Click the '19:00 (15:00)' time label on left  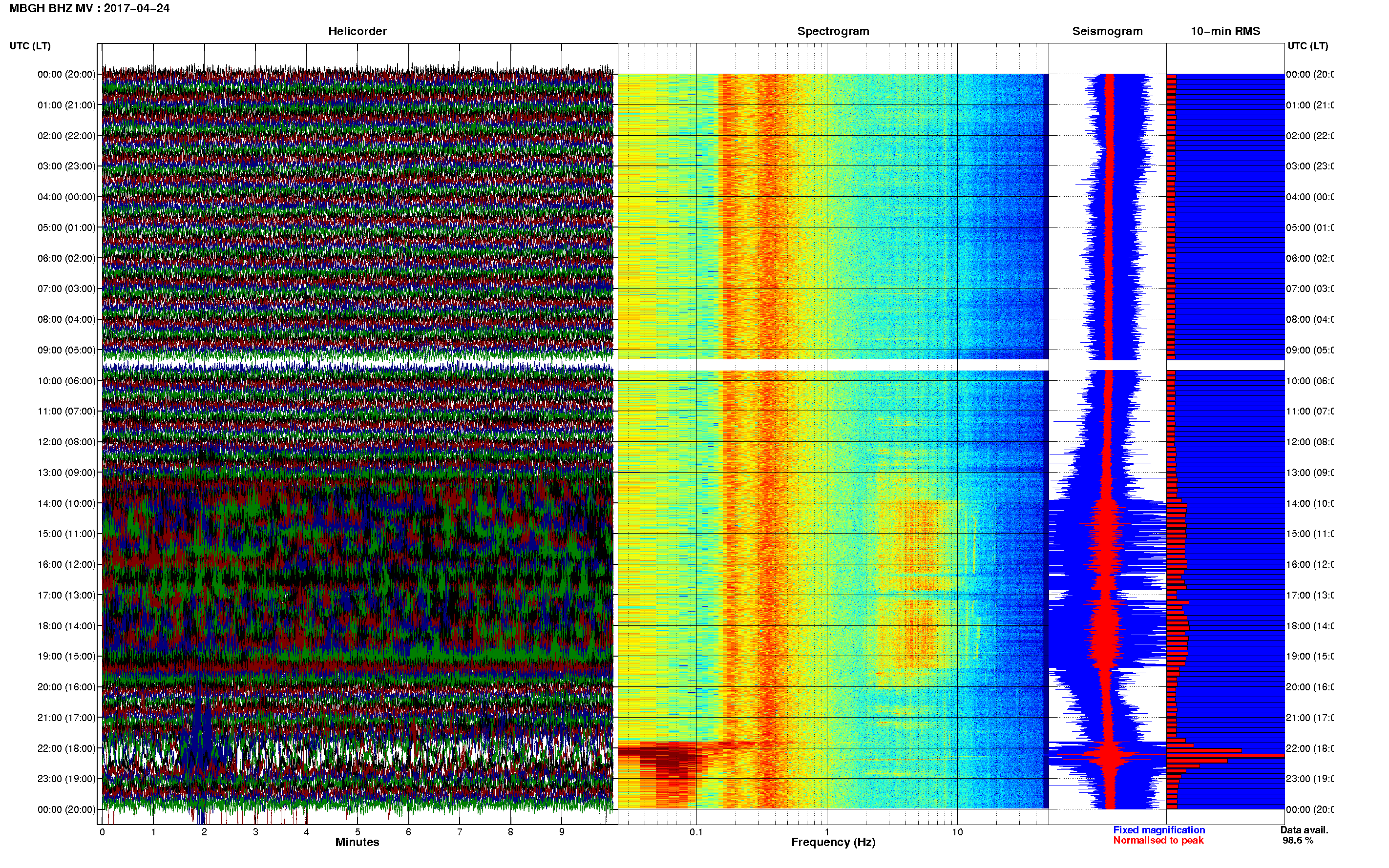(66, 656)
